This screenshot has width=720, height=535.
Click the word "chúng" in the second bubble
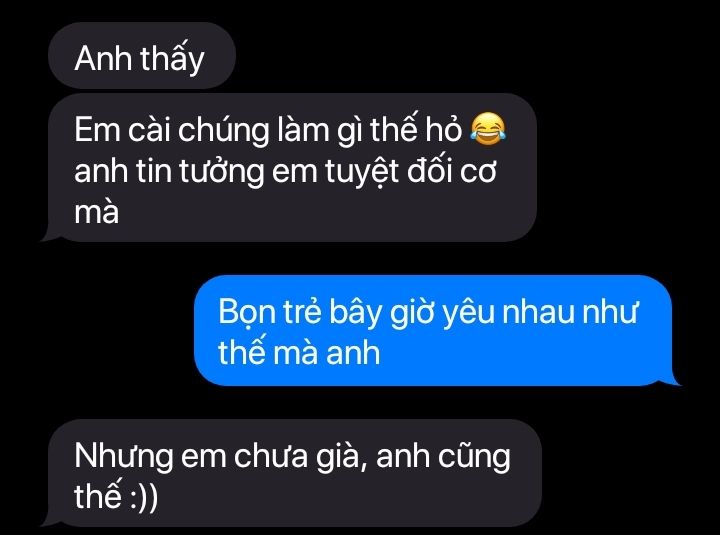(x=223, y=132)
